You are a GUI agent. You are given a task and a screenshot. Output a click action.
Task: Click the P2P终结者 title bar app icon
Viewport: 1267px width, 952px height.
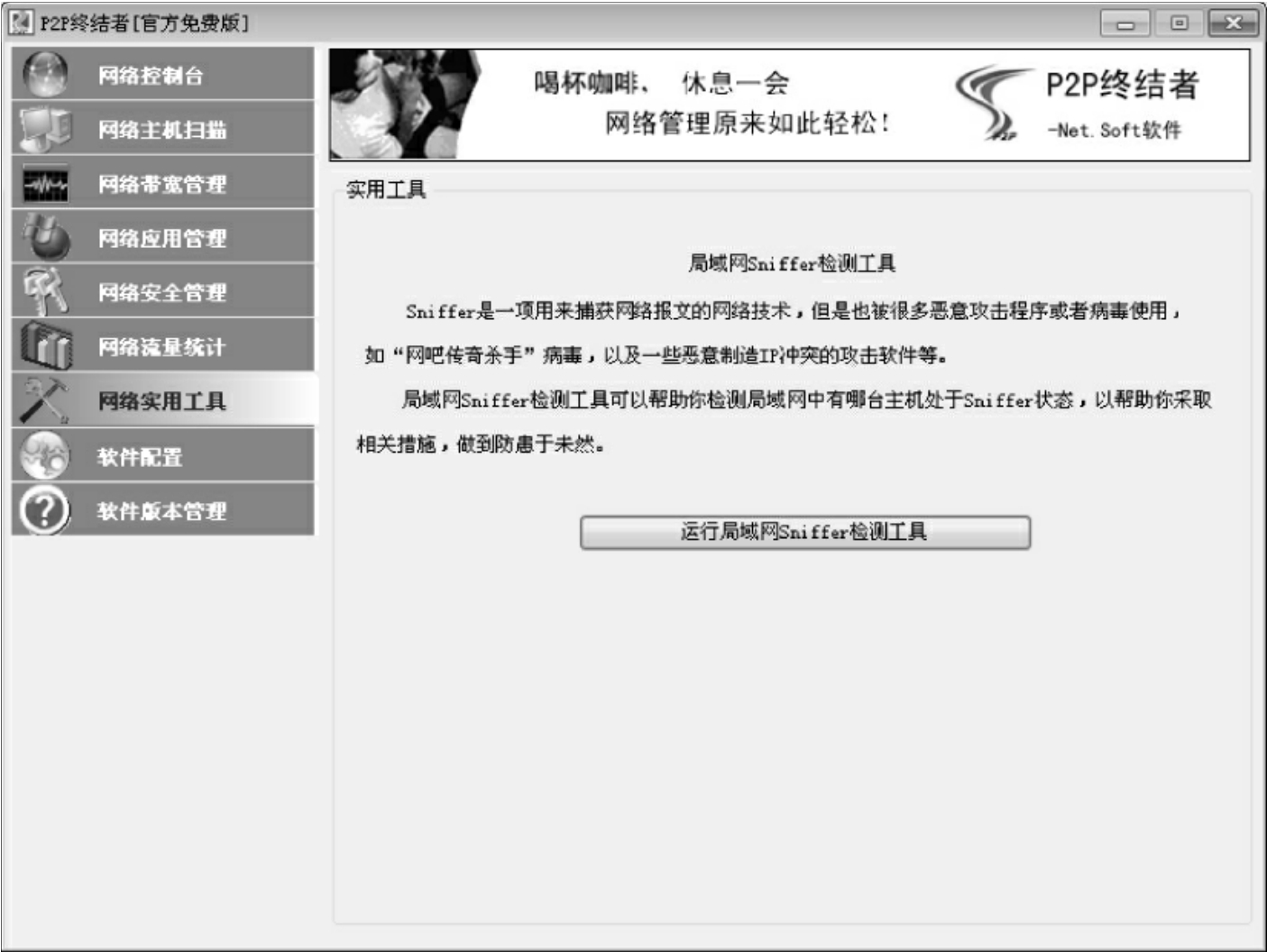pos(20,23)
